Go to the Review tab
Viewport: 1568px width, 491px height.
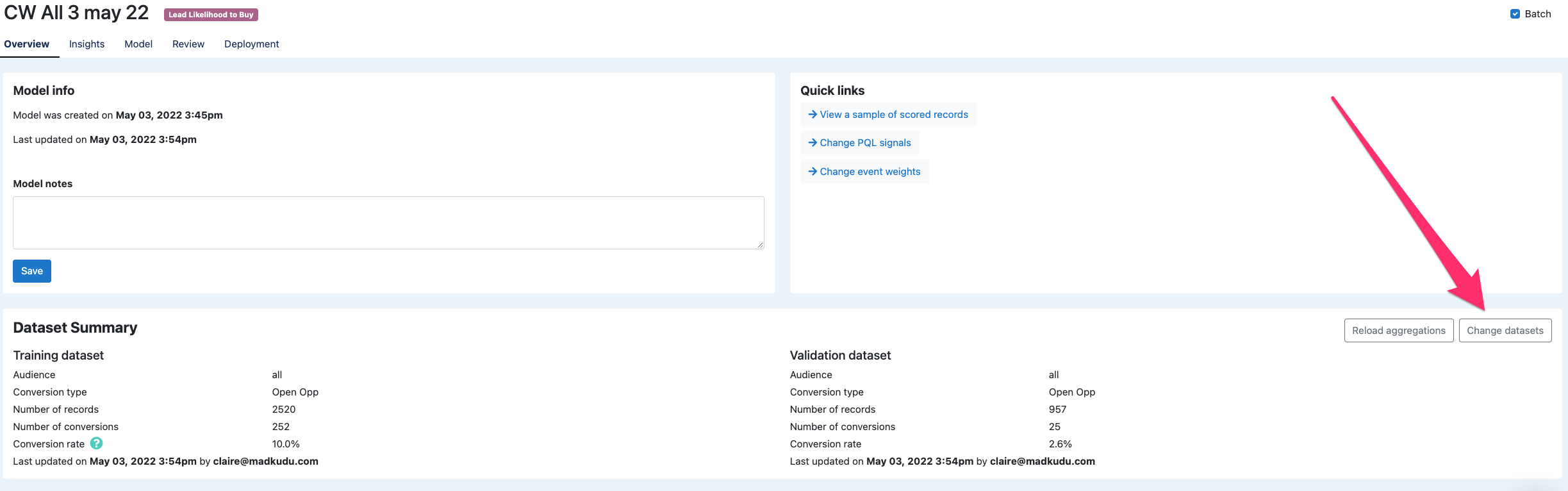point(188,44)
